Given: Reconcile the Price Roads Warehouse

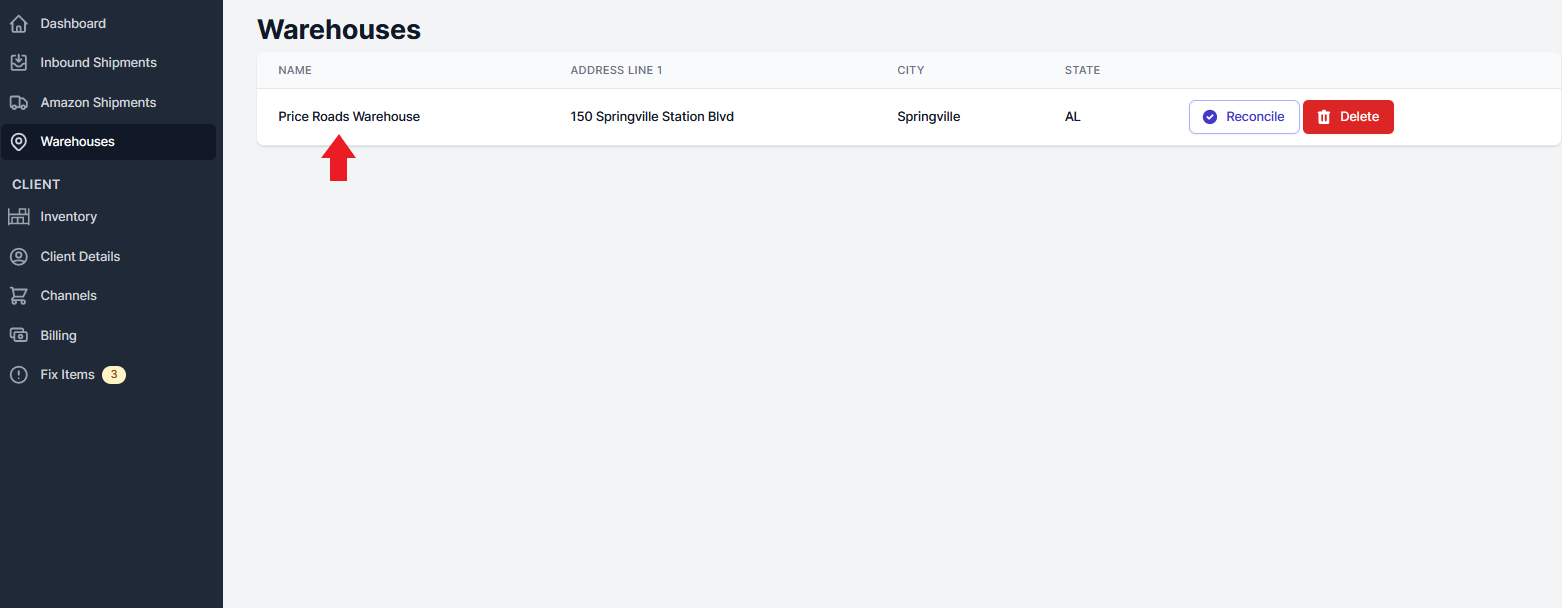Looking at the screenshot, I should [1244, 117].
